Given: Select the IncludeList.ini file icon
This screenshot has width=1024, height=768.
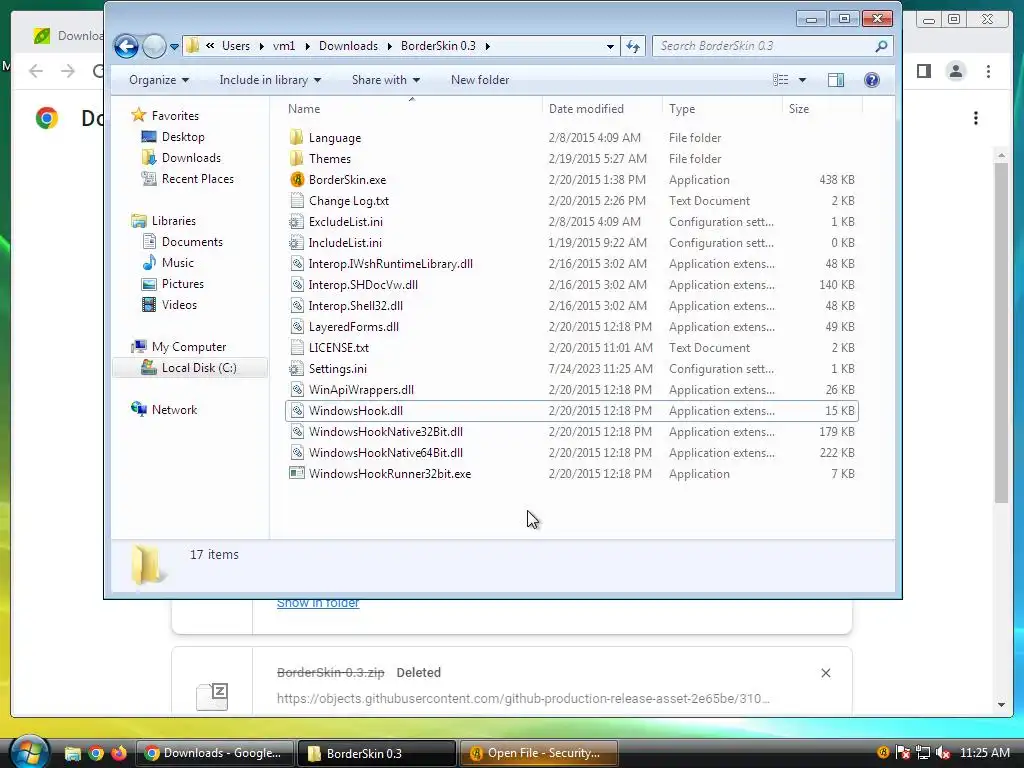Looking at the screenshot, I should pos(296,242).
